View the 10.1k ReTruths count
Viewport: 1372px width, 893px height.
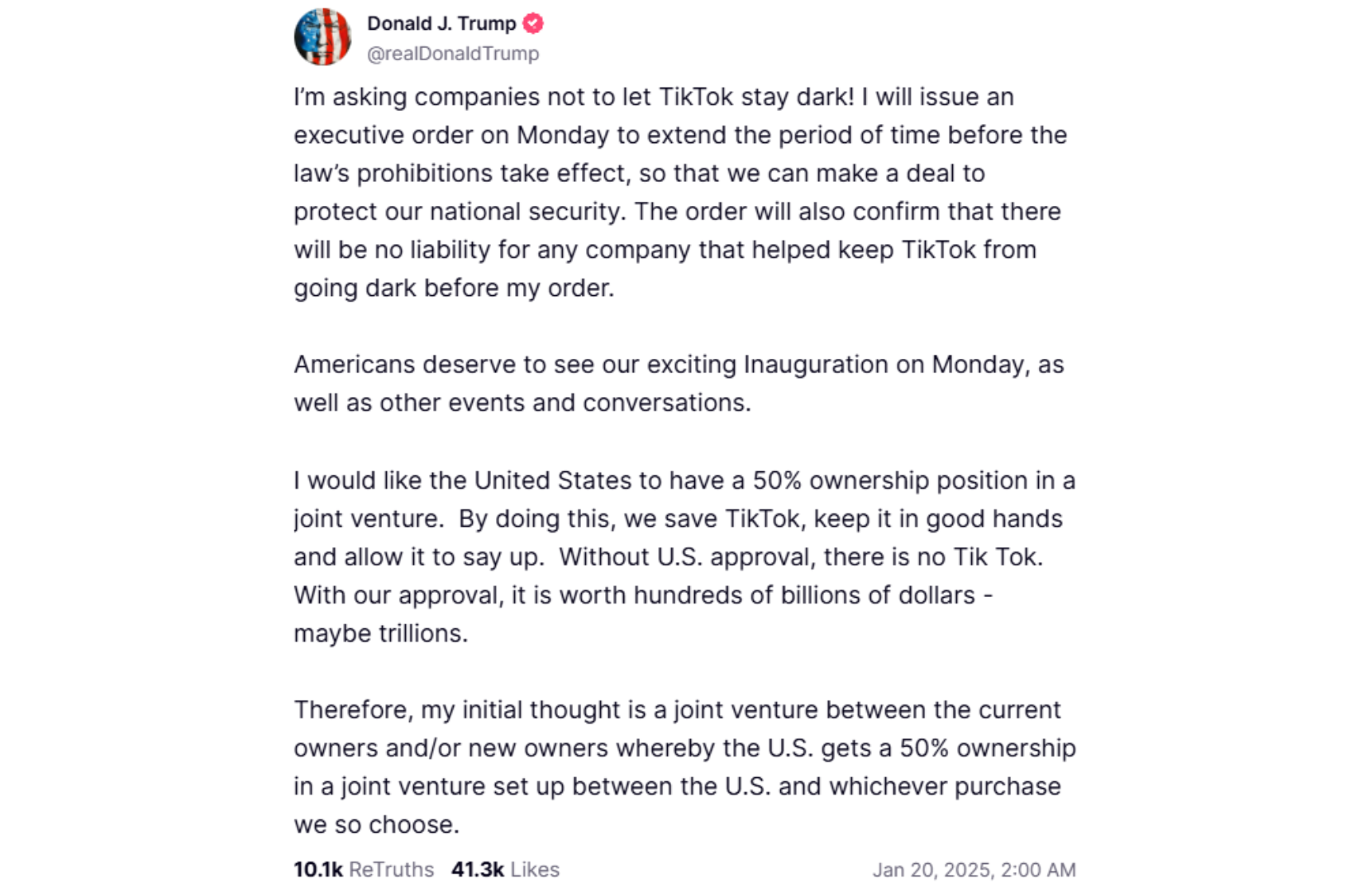pyautogui.click(x=364, y=869)
